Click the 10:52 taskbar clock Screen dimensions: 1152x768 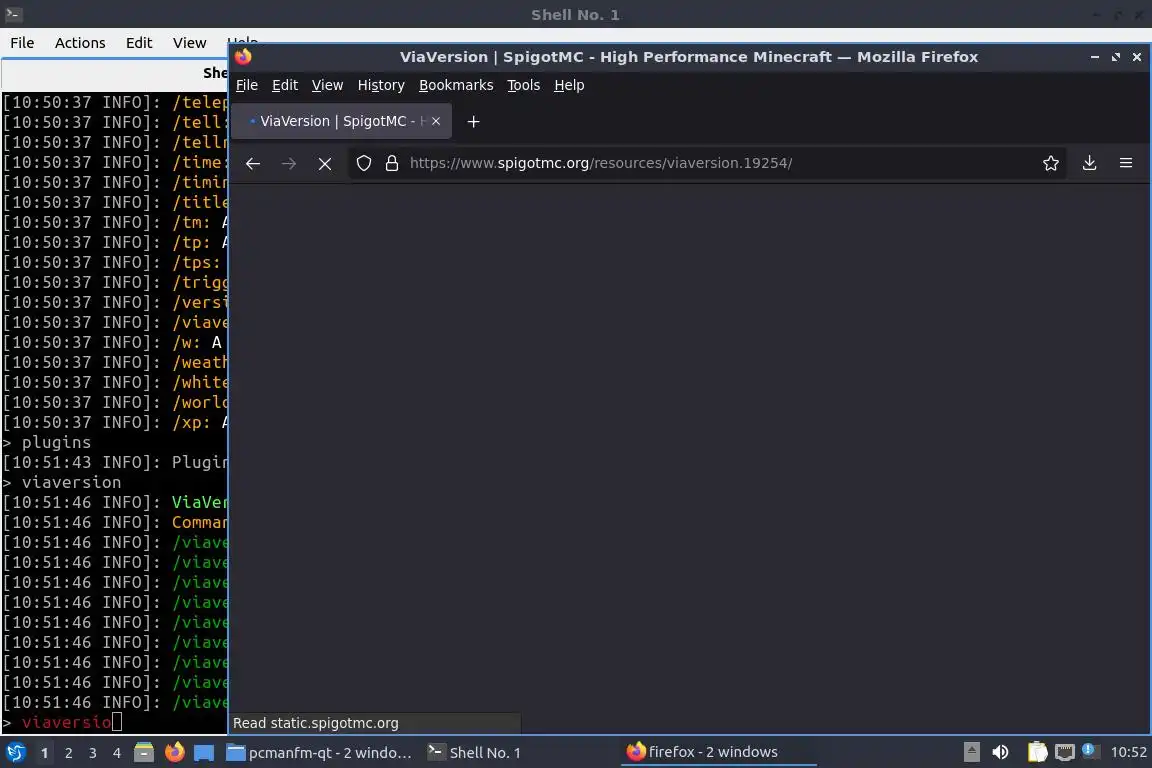click(1128, 752)
